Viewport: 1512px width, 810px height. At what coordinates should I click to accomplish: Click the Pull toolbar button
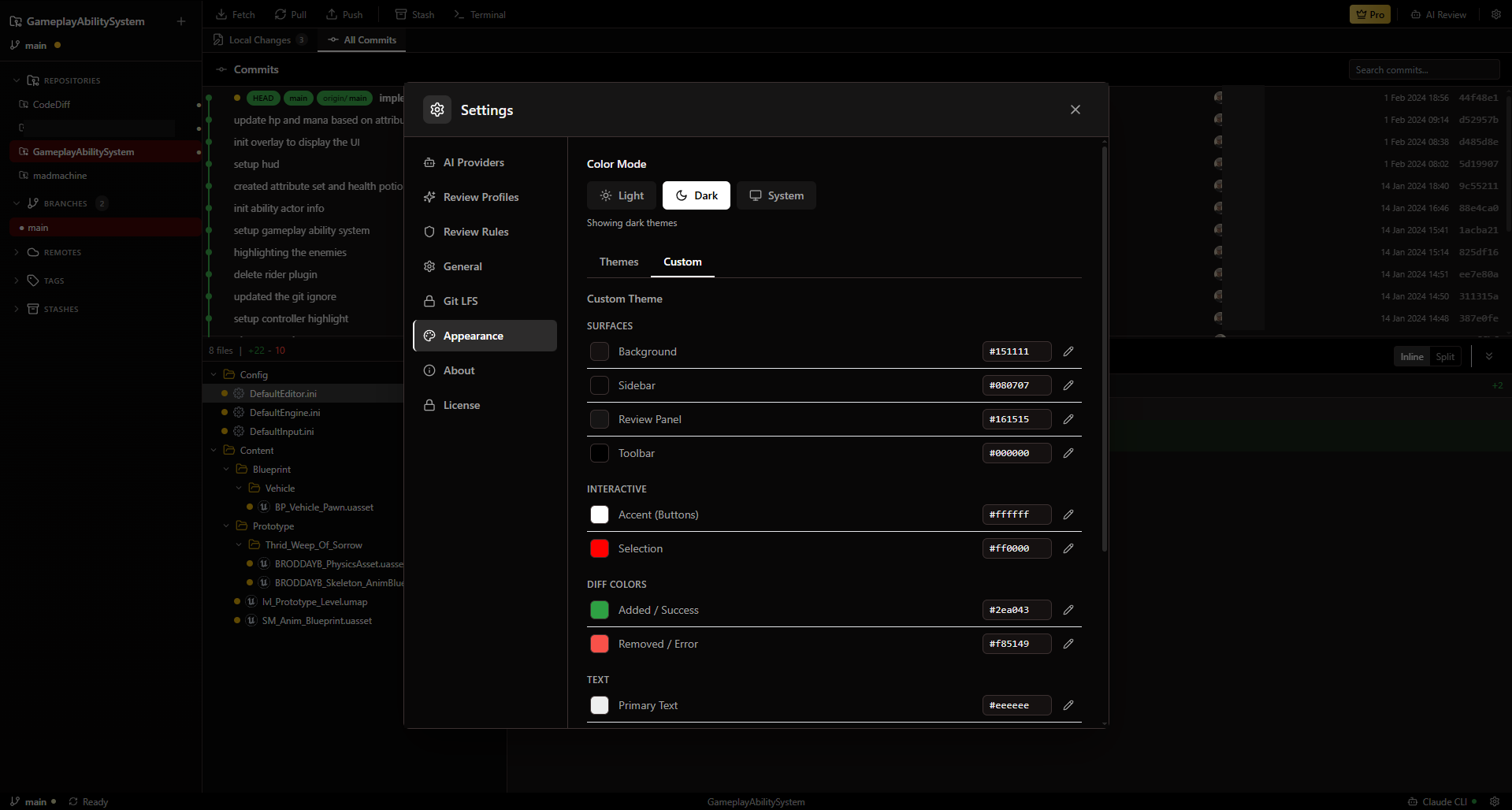click(291, 14)
